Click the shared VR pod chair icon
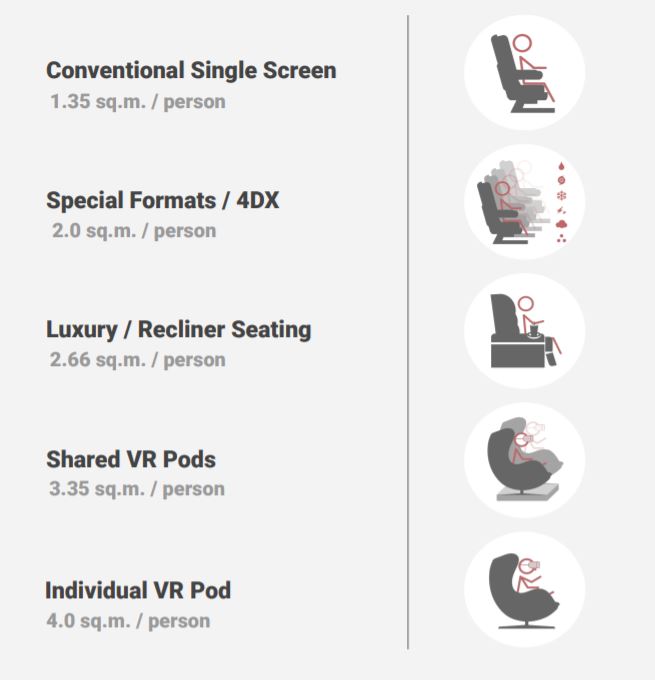Image resolution: width=655 pixels, height=680 pixels. (x=523, y=460)
